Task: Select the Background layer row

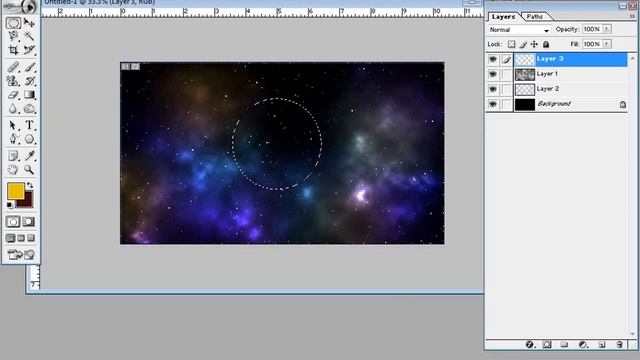Action: tap(570, 104)
